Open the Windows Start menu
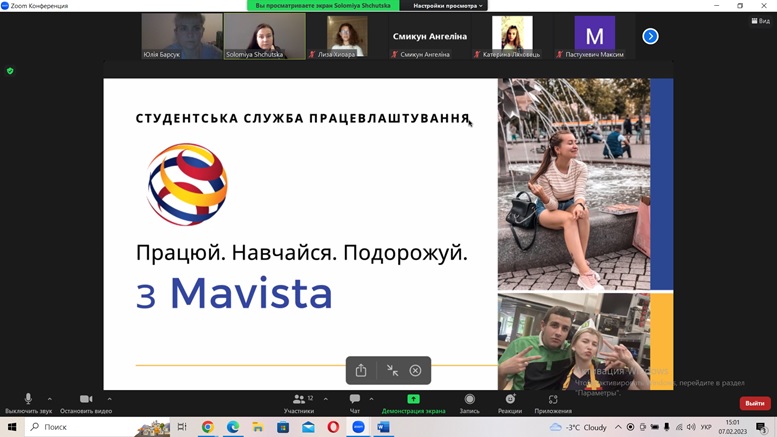777x437 pixels. [12, 427]
